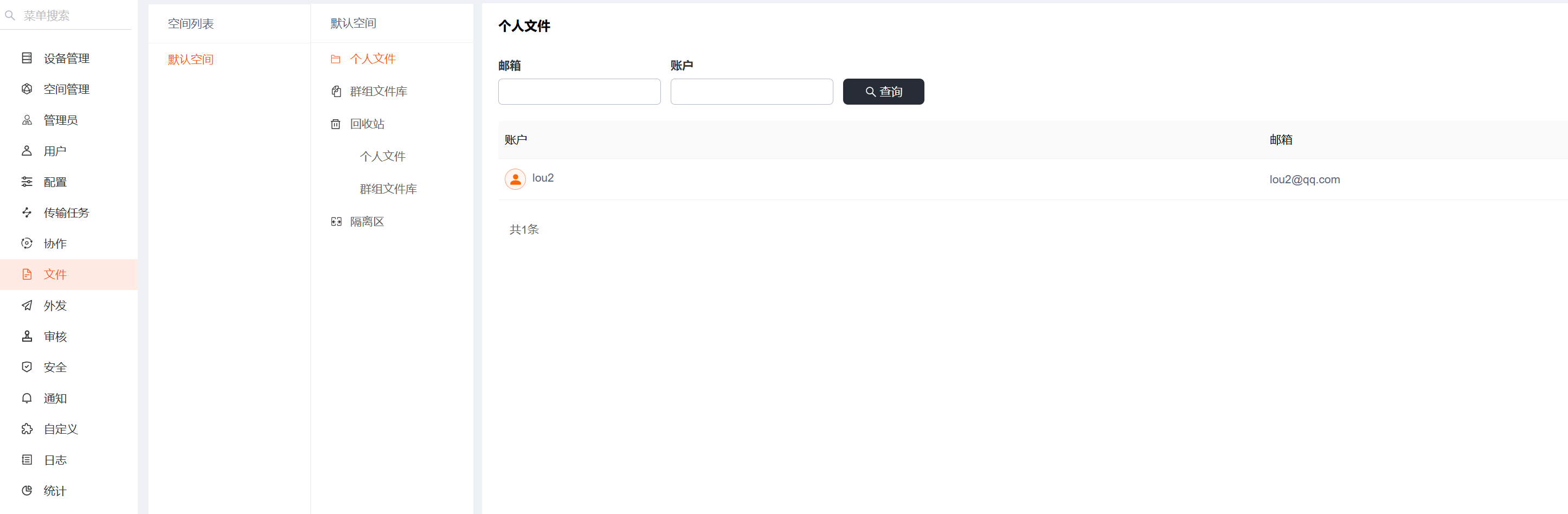
Task: Click the Email (邮箱) filter input field
Action: (579, 92)
